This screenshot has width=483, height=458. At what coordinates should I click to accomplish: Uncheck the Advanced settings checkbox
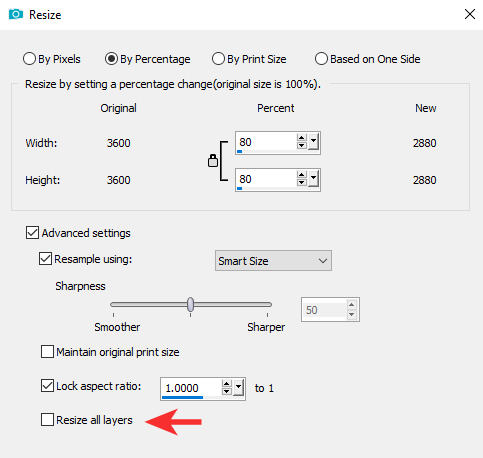(x=32, y=233)
